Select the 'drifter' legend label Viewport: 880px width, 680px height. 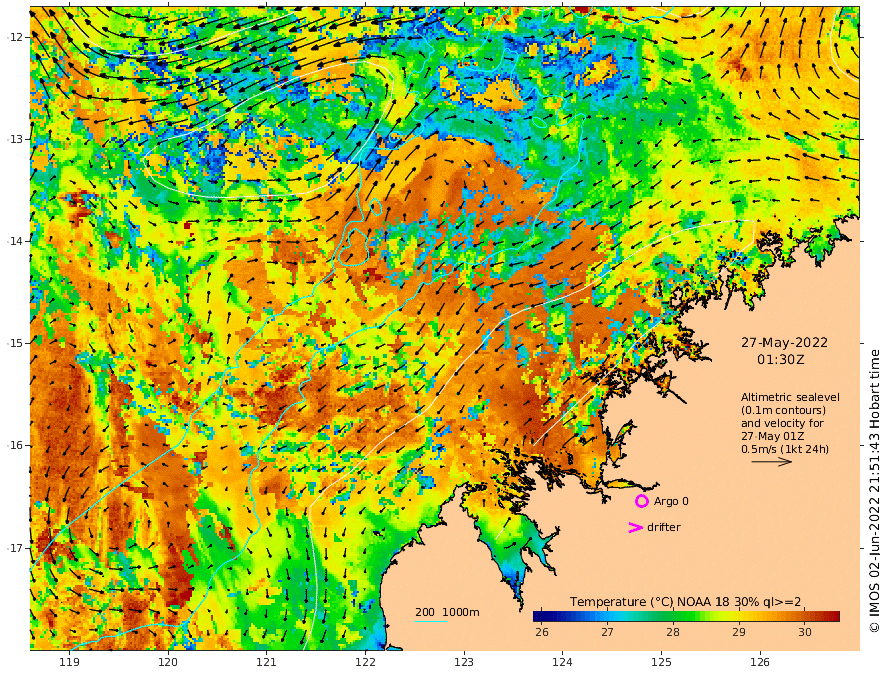[x=664, y=527]
